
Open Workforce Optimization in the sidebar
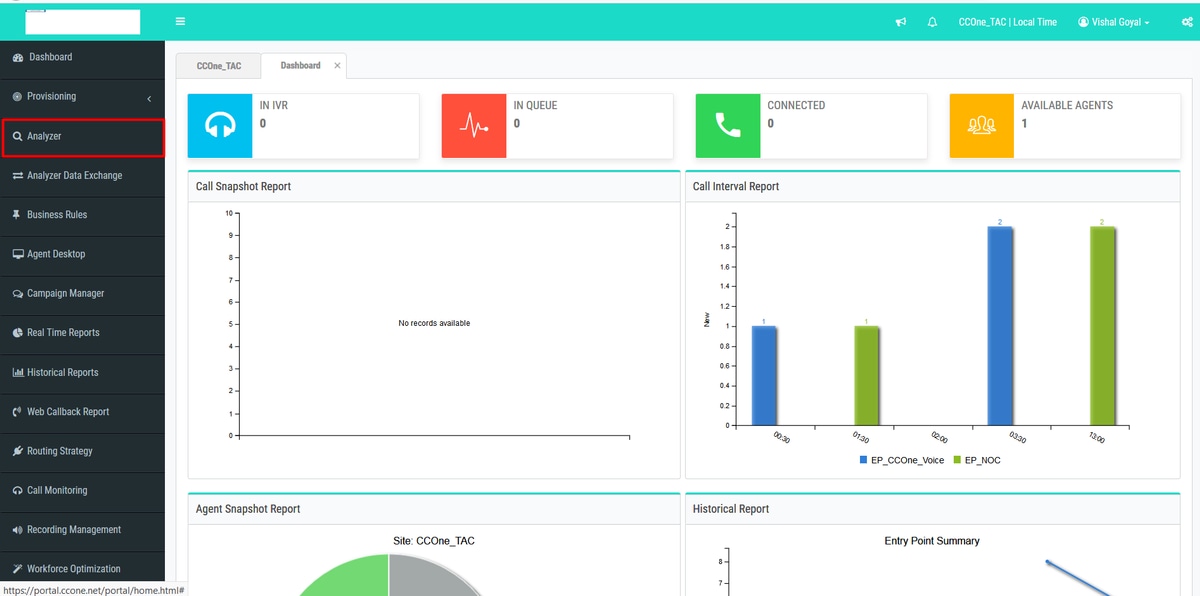point(82,569)
